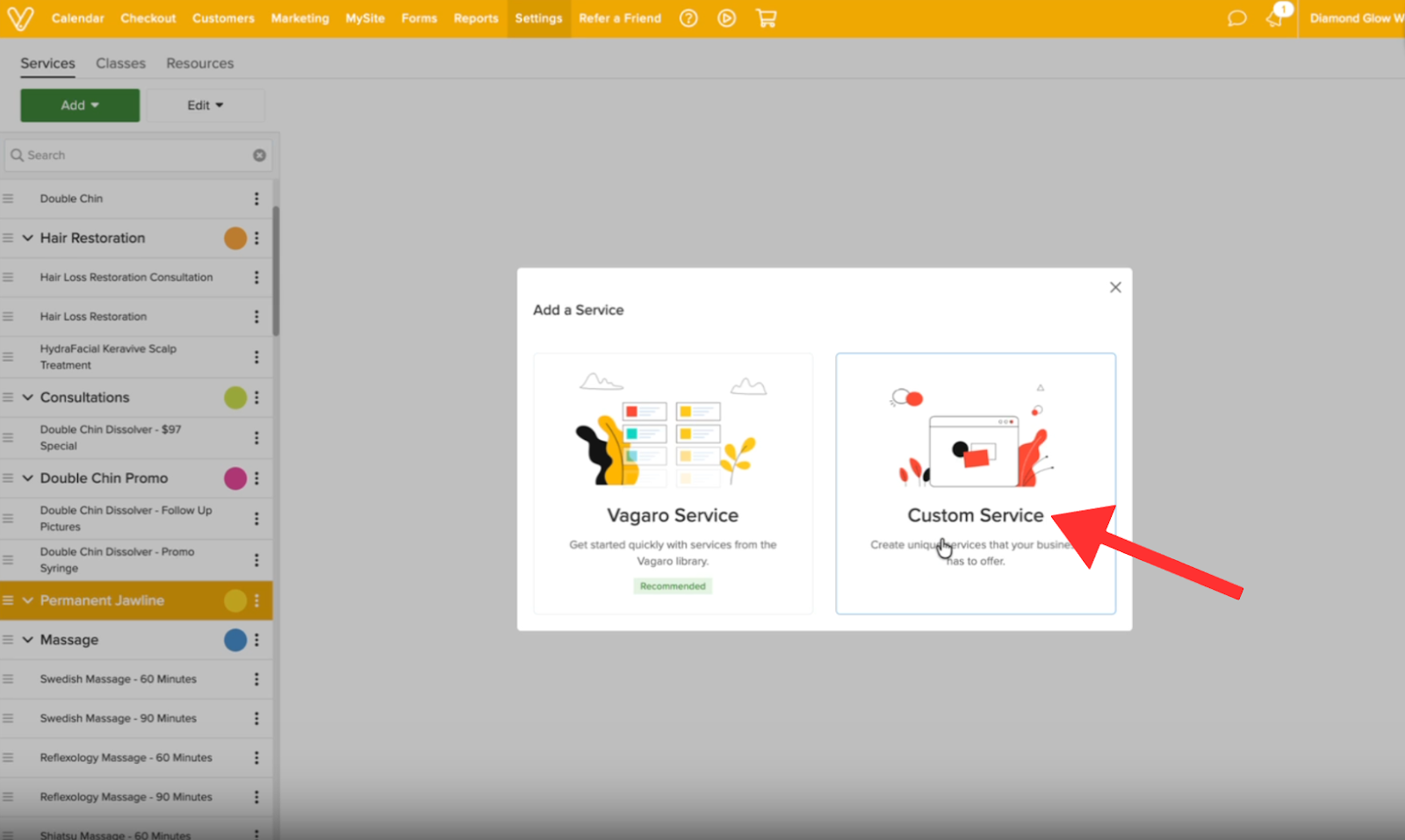This screenshot has height=840, width=1405.
Task: Open options for Reflexology Massage 90 Minutes
Action: coord(256,797)
